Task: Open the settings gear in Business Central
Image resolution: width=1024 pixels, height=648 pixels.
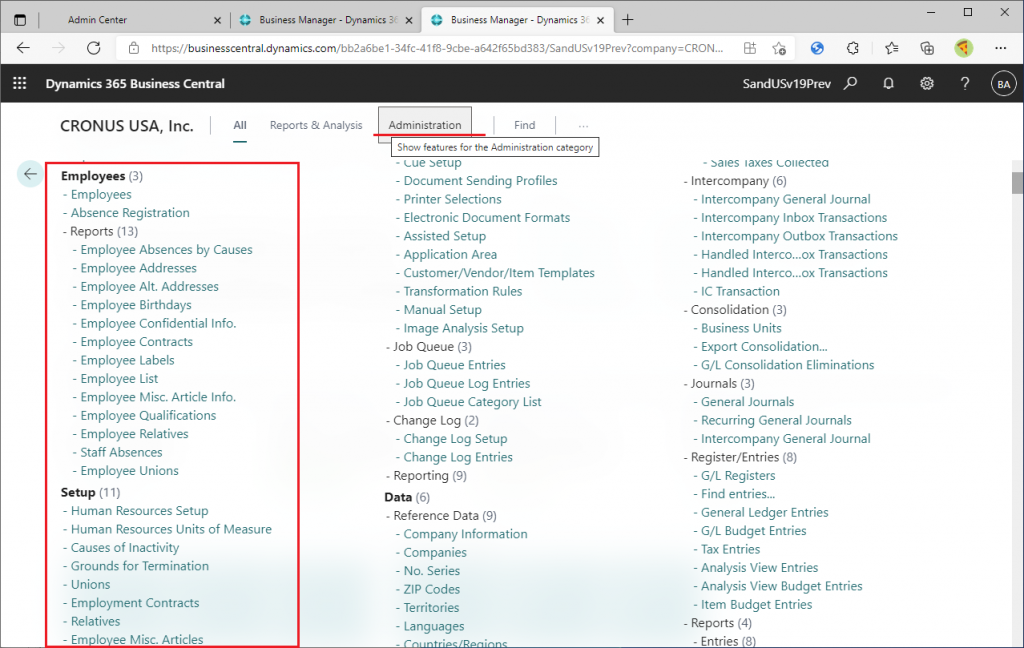Action: click(927, 84)
